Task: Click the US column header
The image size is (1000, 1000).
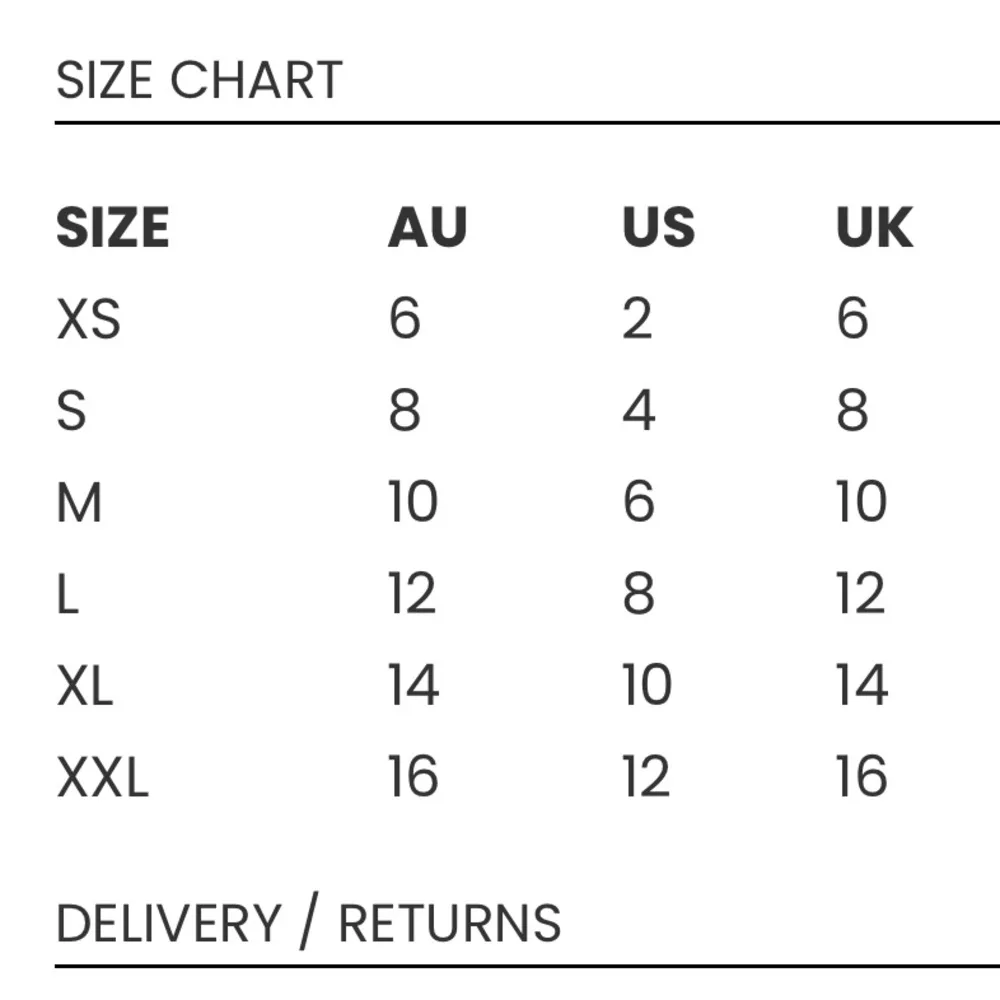Action: tap(658, 228)
